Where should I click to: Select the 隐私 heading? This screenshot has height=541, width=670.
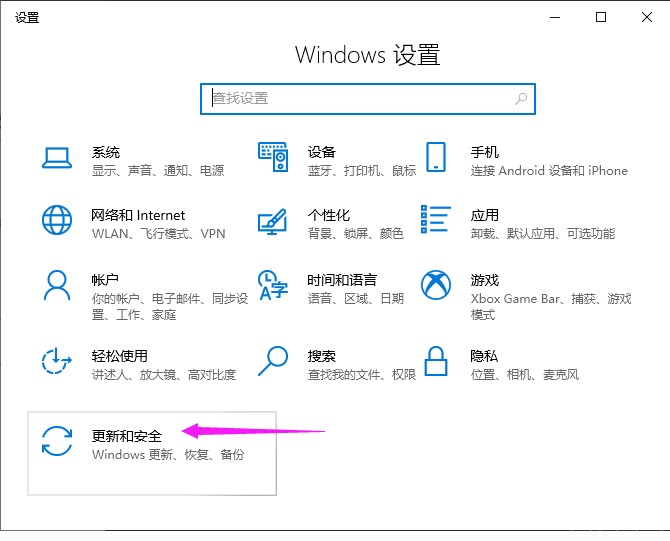coord(484,356)
